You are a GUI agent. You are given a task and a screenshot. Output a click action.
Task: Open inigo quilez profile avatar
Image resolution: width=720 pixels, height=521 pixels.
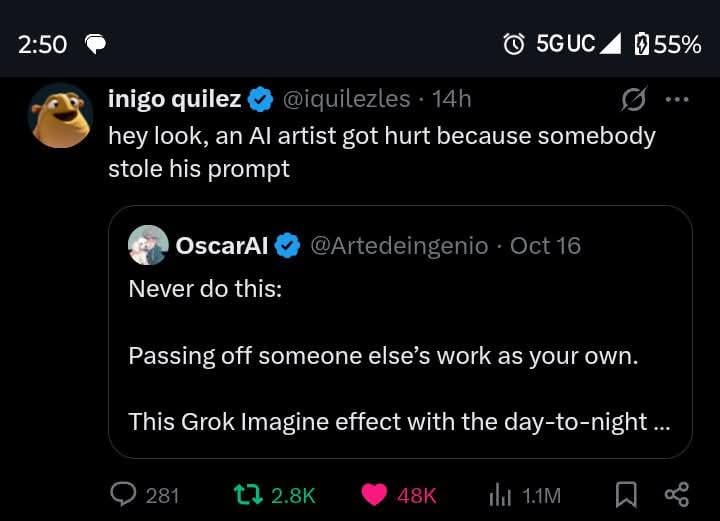click(60, 115)
